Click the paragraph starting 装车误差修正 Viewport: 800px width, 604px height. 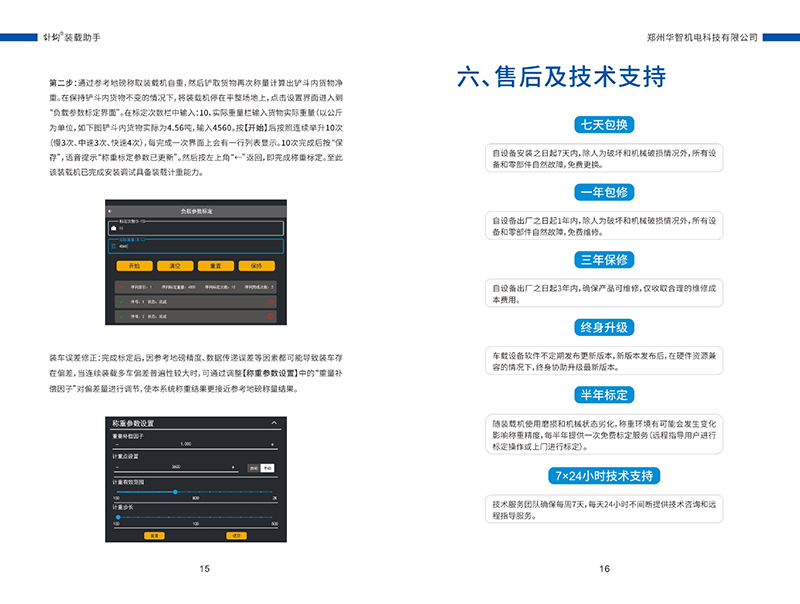click(x=196, y=373)
